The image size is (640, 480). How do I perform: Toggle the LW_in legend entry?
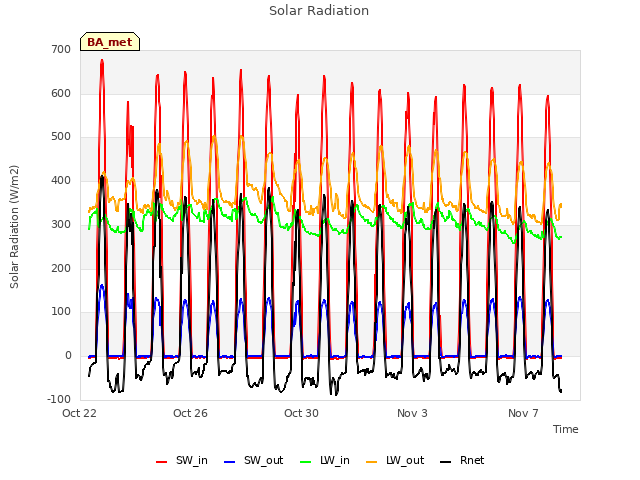click(325, 460)
